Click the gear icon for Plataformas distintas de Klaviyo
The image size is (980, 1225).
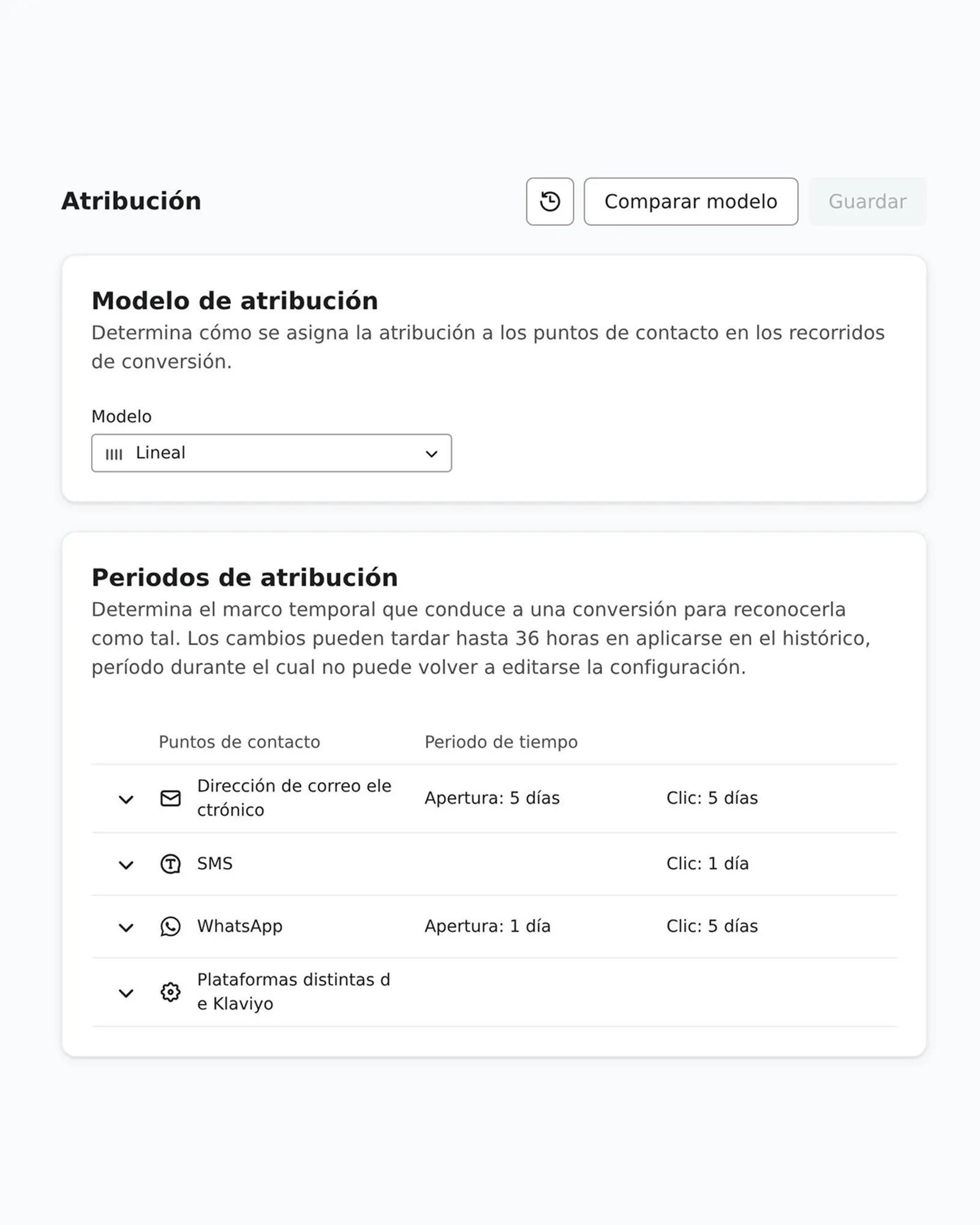point(170,992)
